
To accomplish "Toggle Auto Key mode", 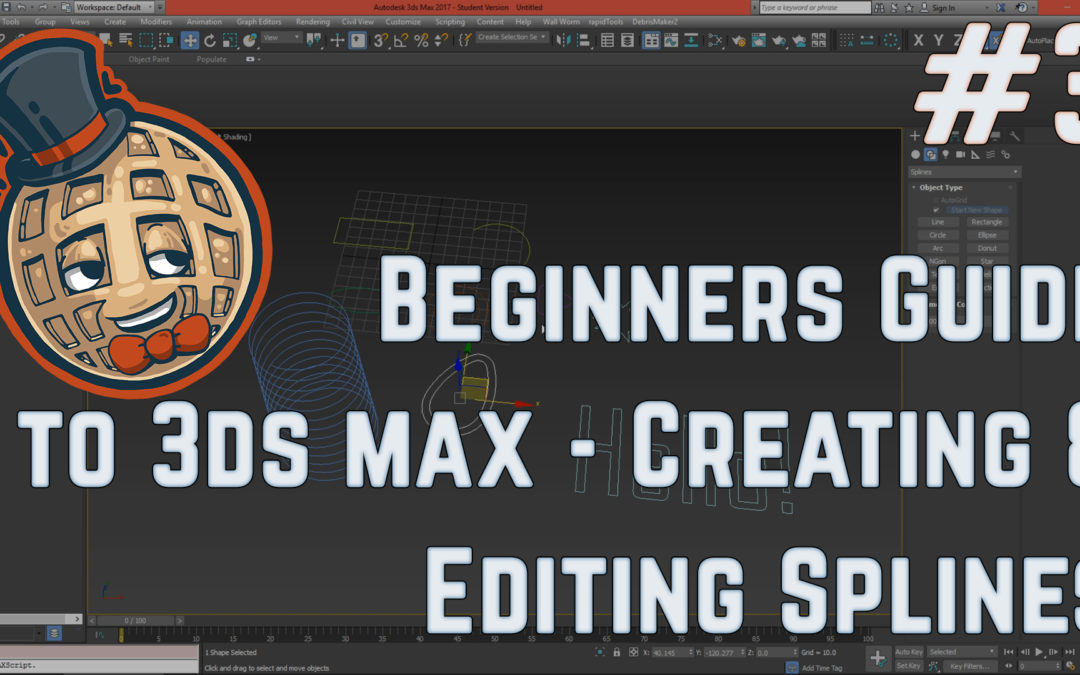I will click(x=908, y=652).
